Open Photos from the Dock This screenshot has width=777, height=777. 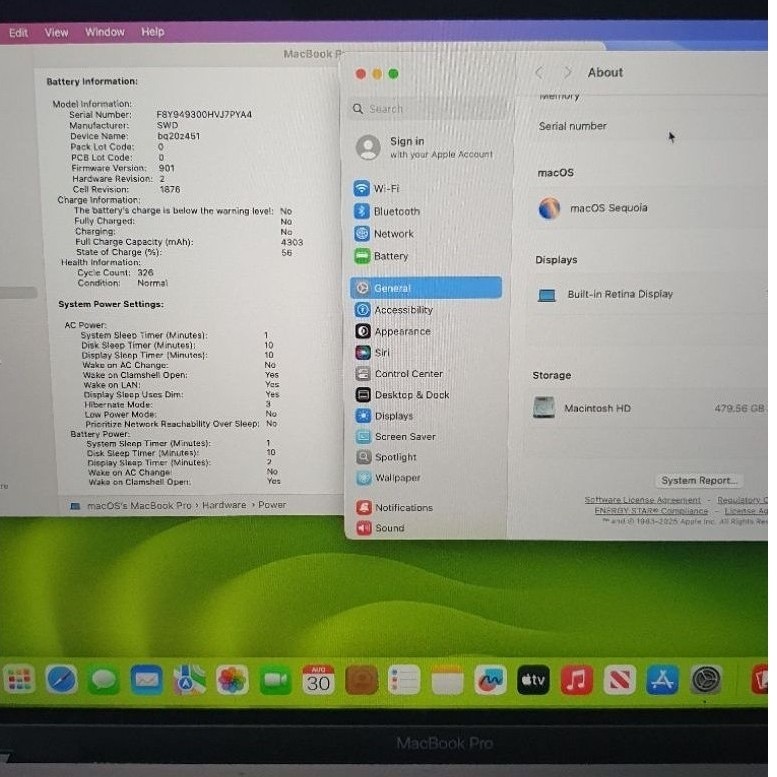click(x=232, y=679)
